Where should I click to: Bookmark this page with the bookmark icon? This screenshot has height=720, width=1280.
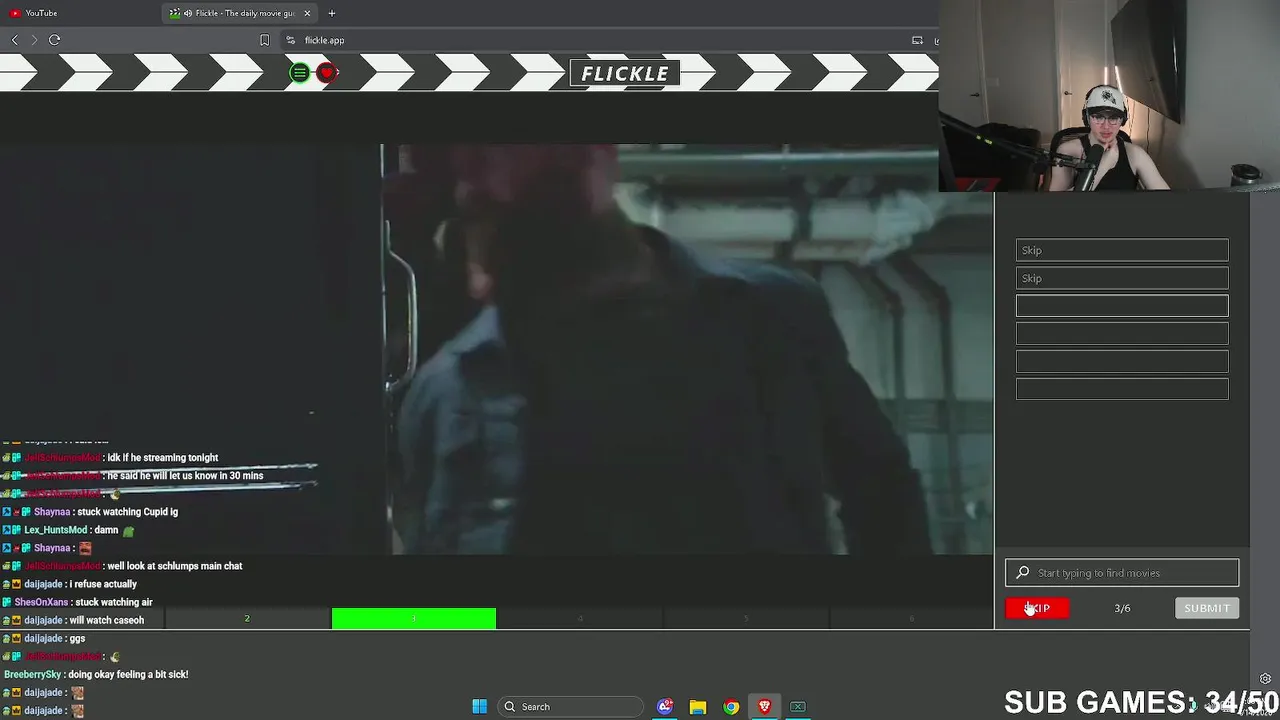[x=264, y=40]
